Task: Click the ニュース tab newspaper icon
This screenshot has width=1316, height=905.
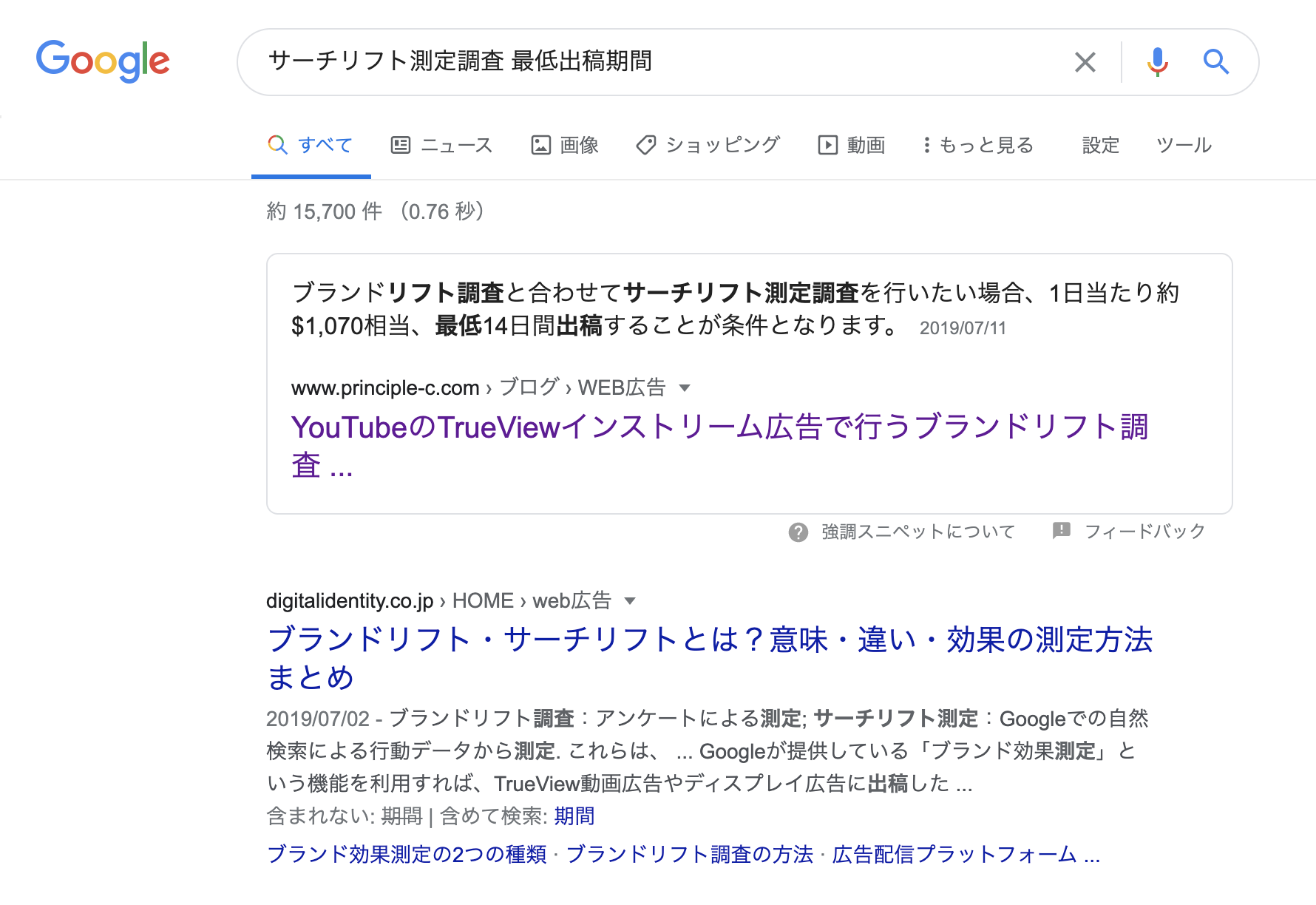Action: pos(400,145)
